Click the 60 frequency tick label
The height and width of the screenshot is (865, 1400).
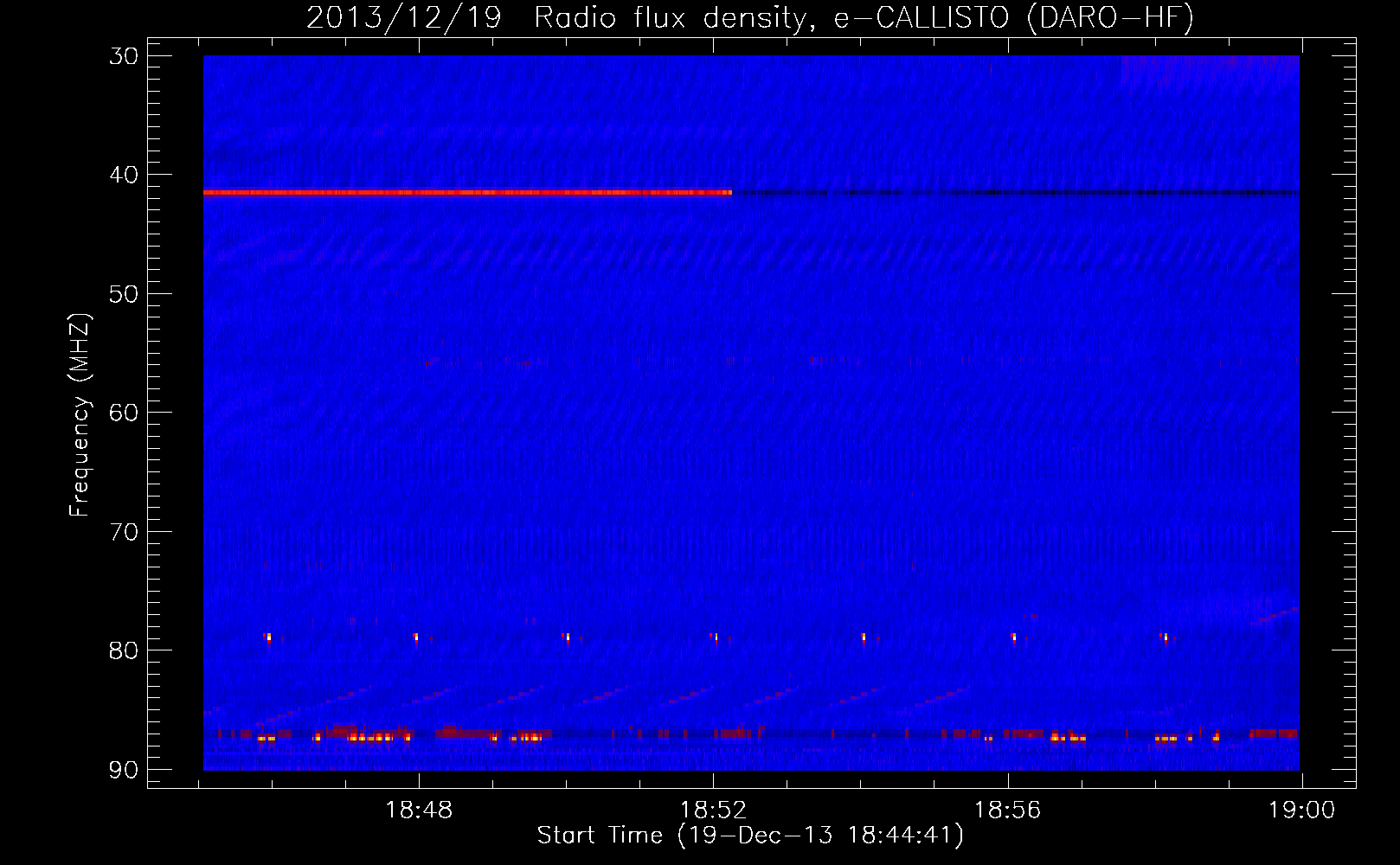click(124, 412)
